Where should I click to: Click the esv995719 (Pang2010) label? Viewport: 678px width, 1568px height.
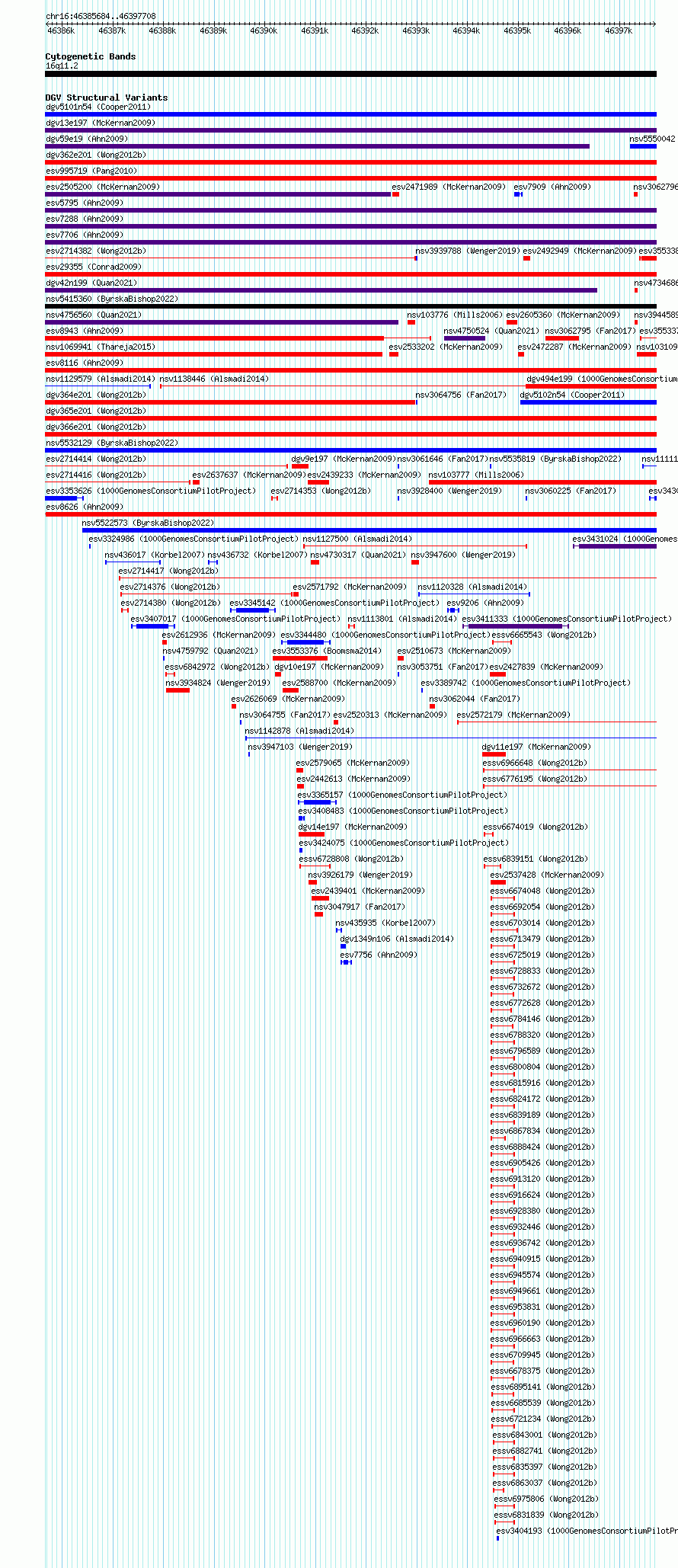[91, 171]
